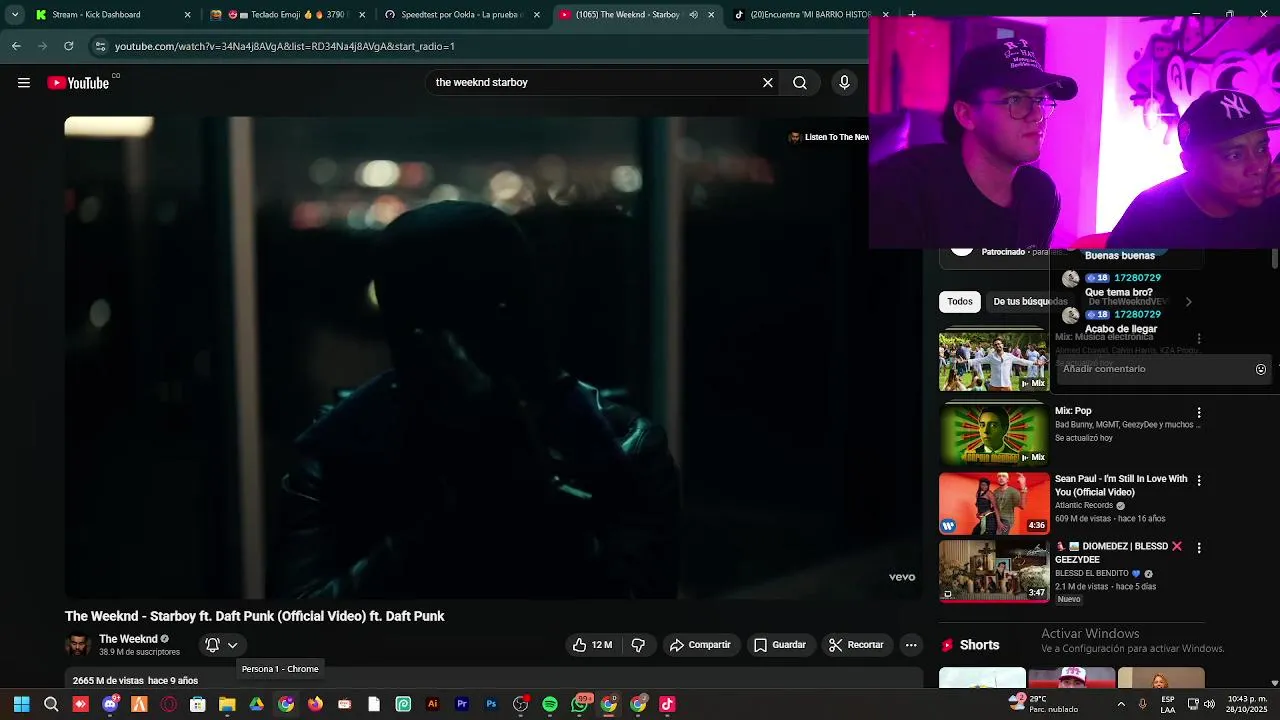Open The Weeknd channel name link
This screenshot has height=720, width=1280.
[128, 639]
